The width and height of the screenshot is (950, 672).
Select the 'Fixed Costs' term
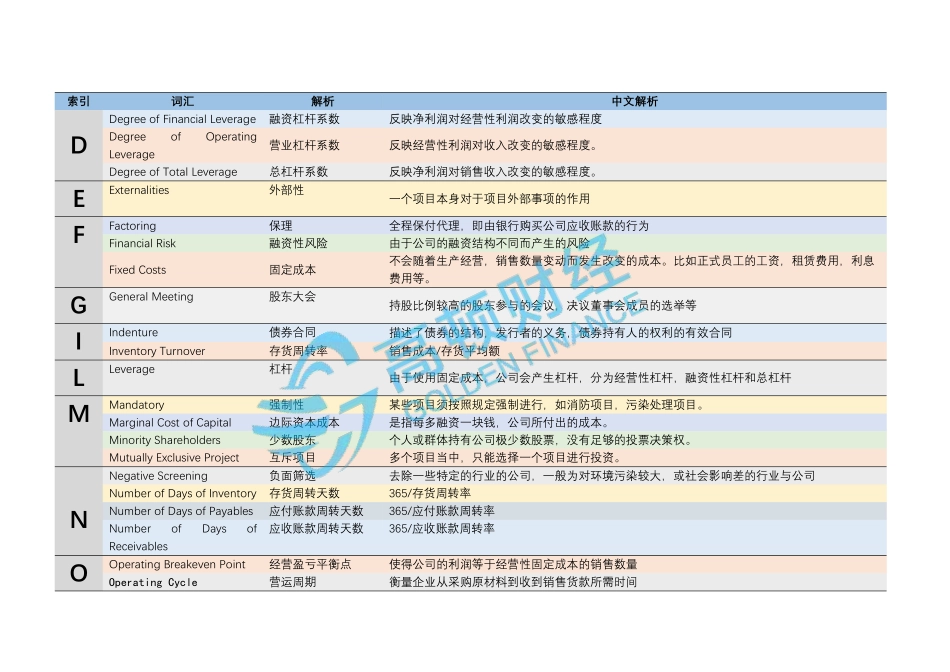click(138, 270)
